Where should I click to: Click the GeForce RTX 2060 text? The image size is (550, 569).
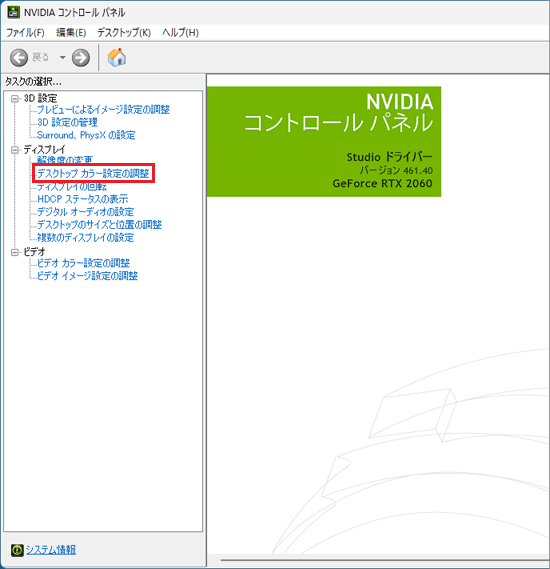pyautogui.click(x=382, y=183)
